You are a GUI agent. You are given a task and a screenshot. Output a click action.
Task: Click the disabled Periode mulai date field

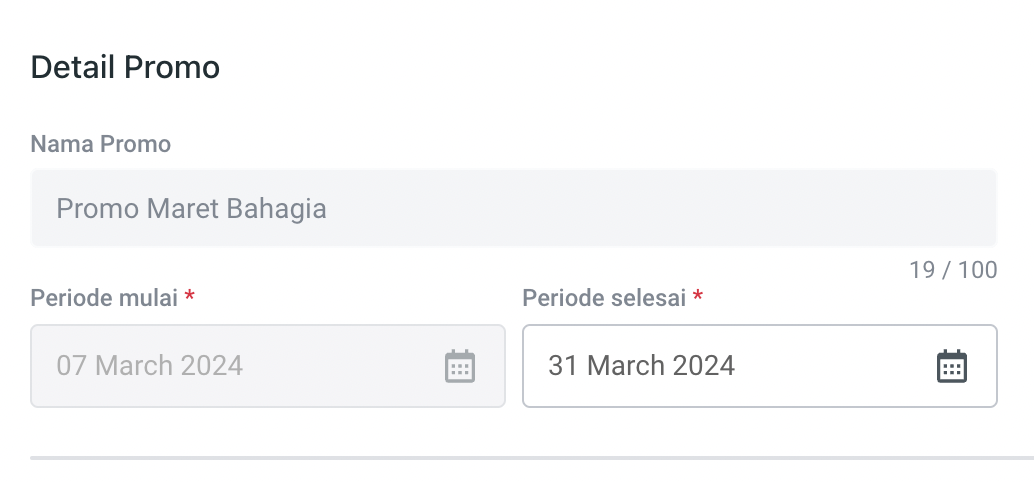click(240, 366)
